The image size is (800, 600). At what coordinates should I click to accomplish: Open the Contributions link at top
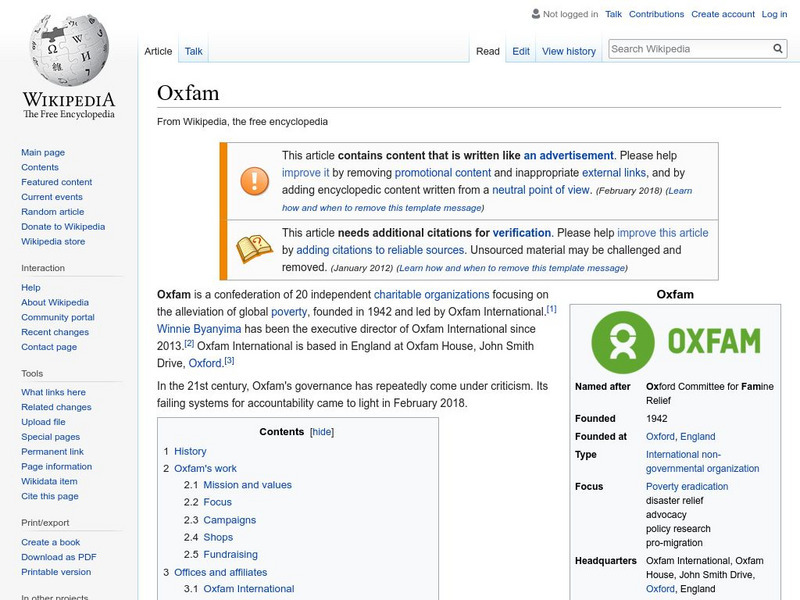click(656, 14)
